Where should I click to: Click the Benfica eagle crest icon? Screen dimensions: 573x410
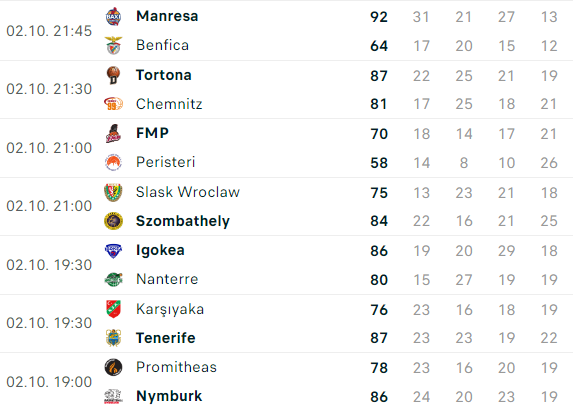click(x=113, y=46)
